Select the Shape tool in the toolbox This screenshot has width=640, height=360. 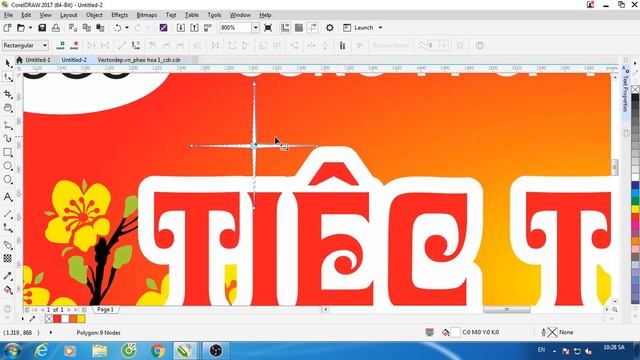(x=8, y=77)
